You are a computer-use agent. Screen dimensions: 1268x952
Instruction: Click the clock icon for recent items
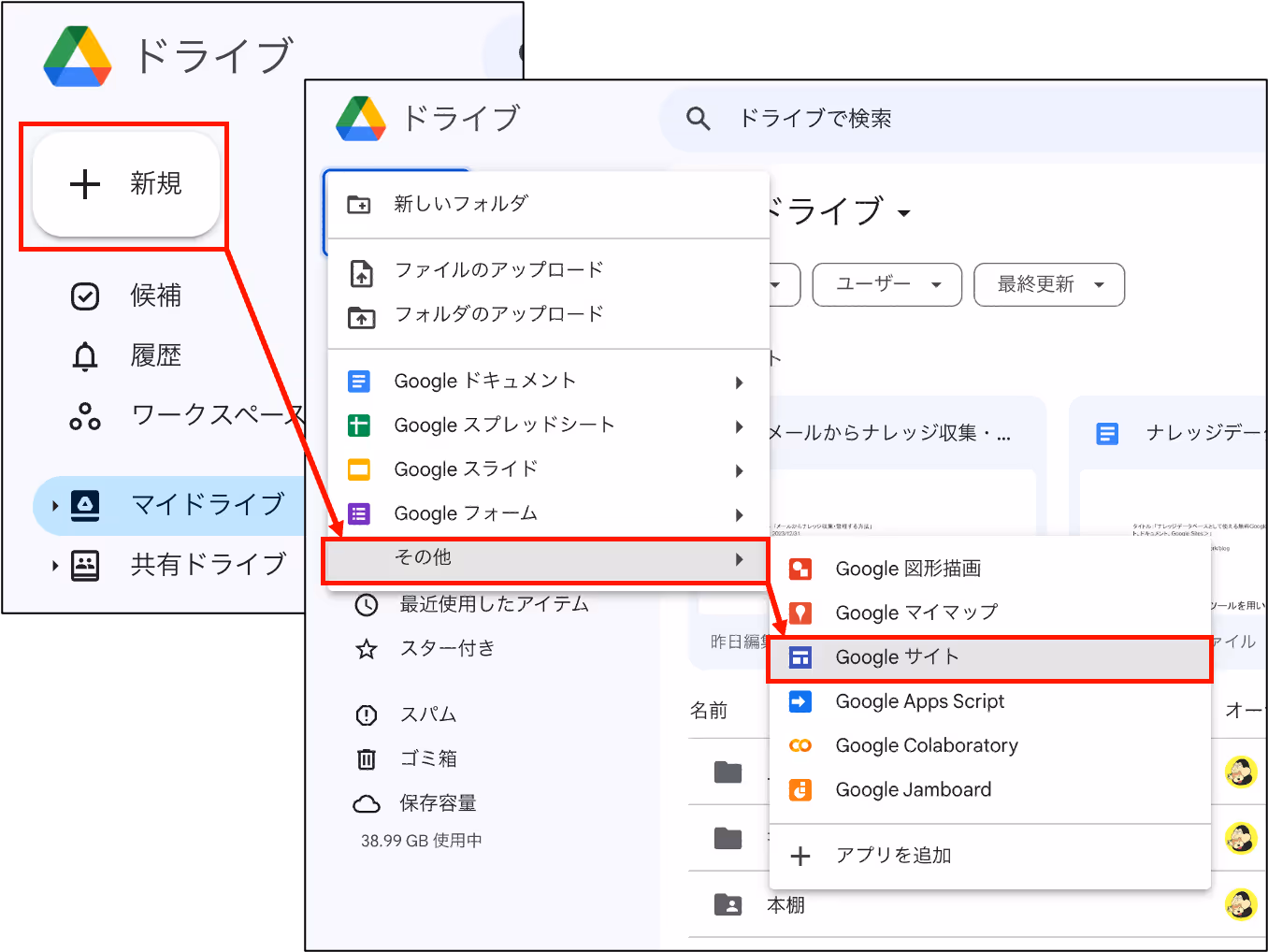point(367,605)
